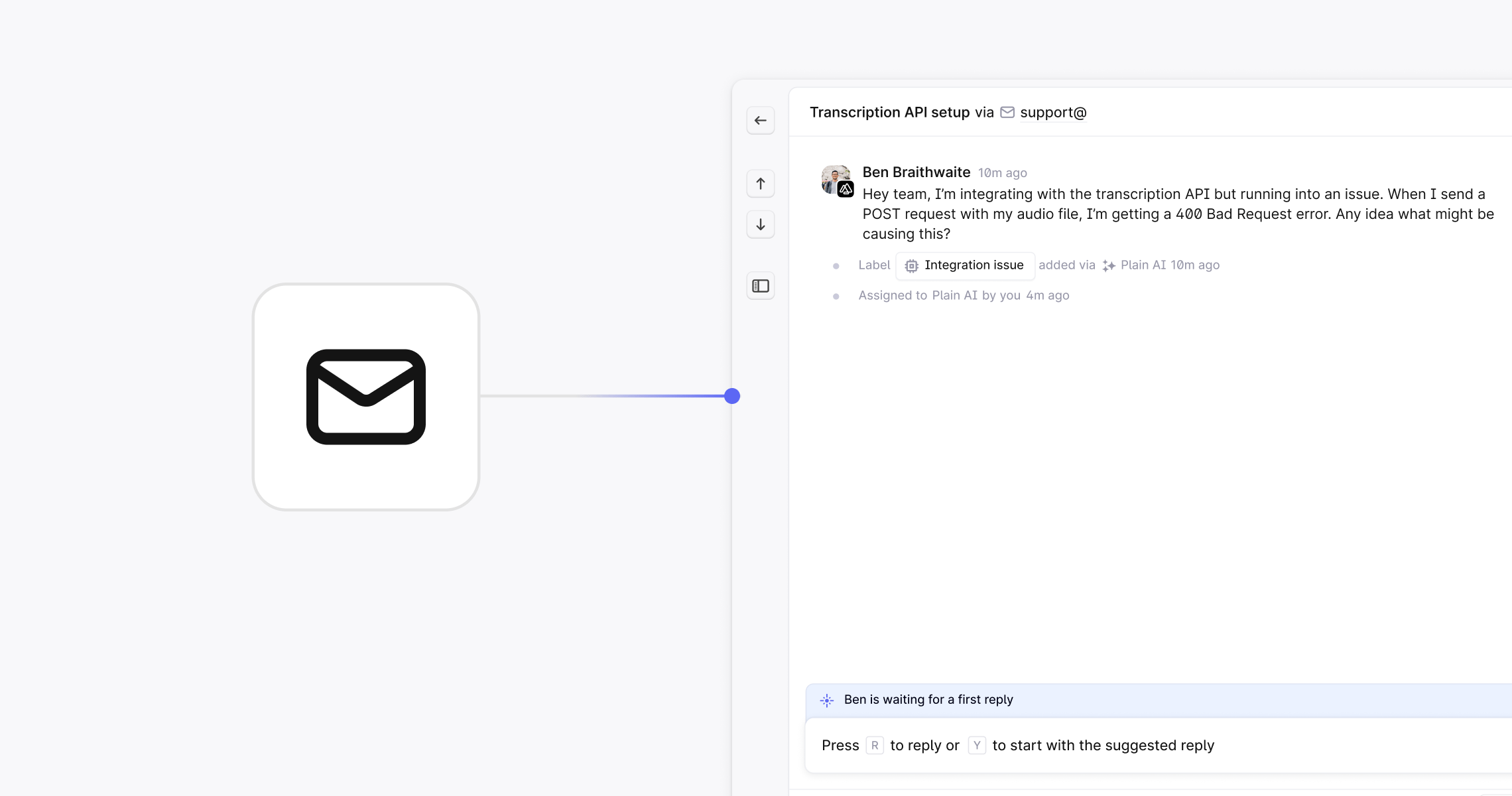The width and height of the screenshot is (1512, 796).
Task: Click into the reply composer field
Action: pos(1159,746)
